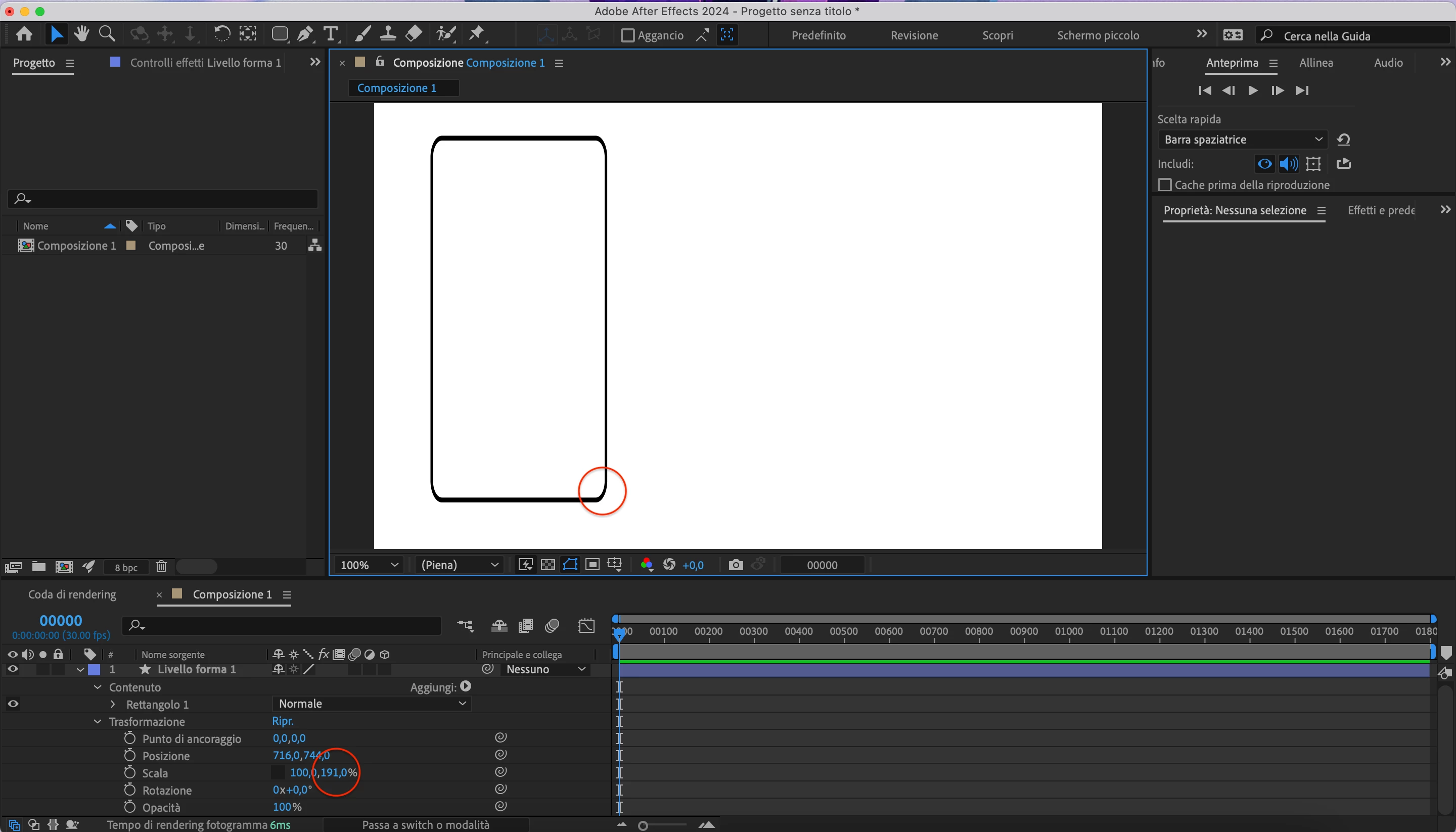The height and width of the screenshot is (832, 1456).
Task: Take snapshot with camera icon
Action: 736,565
